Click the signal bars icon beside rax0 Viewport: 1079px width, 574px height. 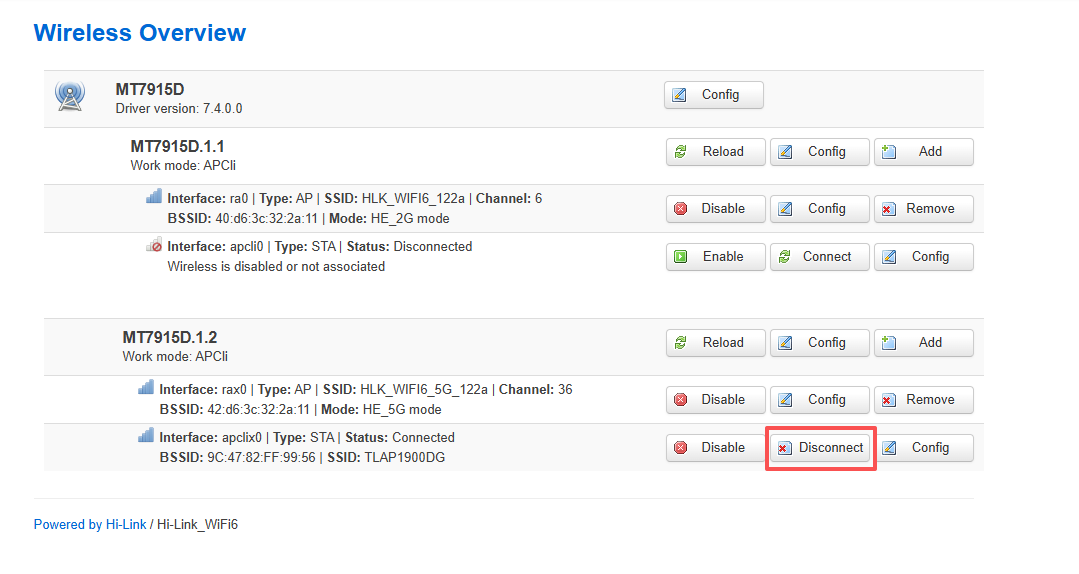tap(146, 388)
